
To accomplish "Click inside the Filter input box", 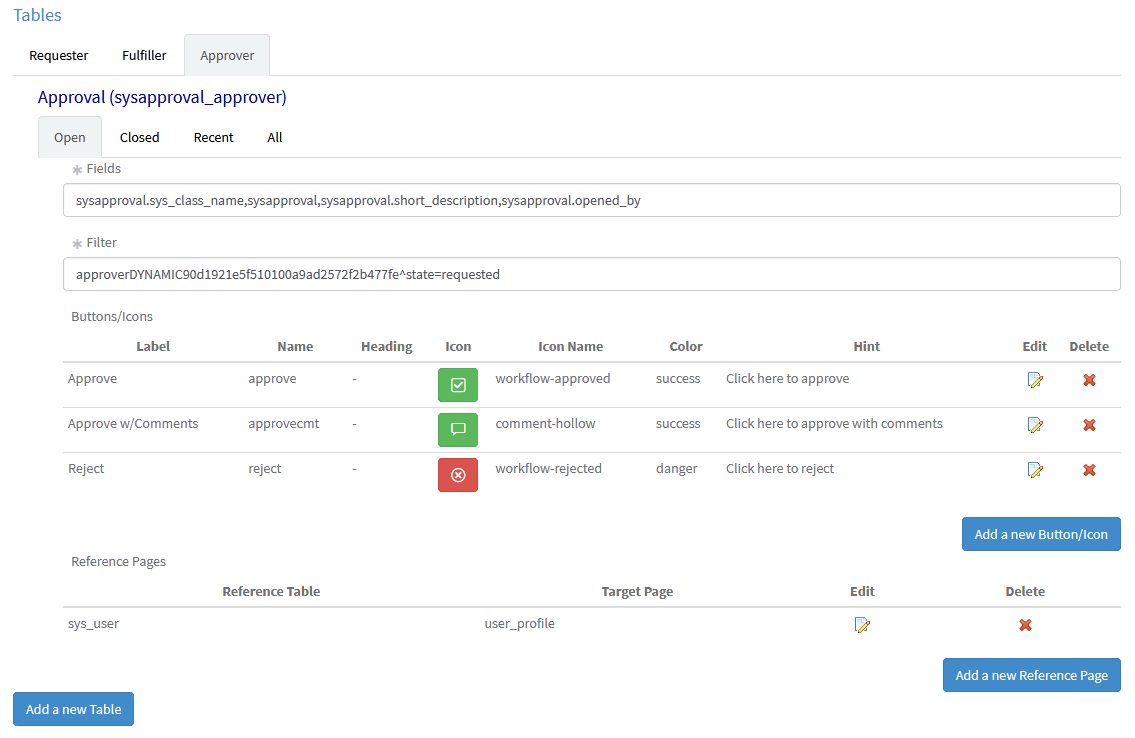I will [592, 273].
